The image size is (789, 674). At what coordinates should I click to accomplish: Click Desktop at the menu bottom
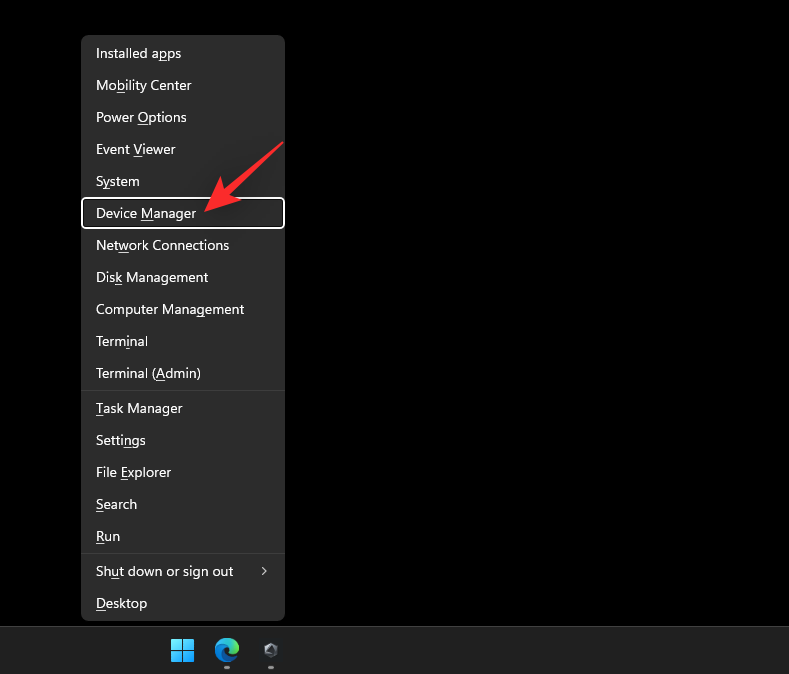click(122, 603)
